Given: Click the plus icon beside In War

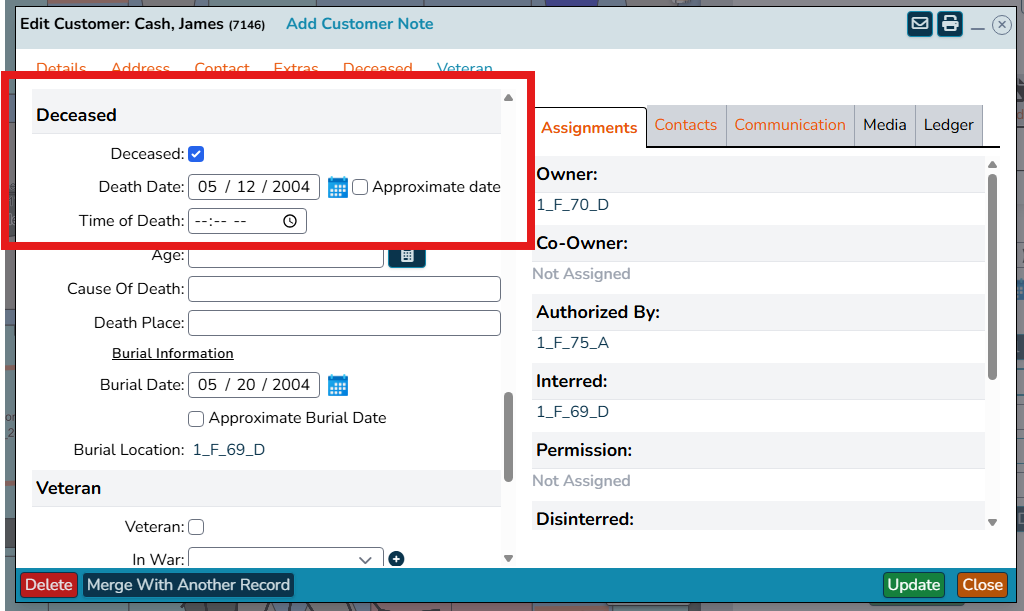Looking at the screenshot, I should (x=396, y=559).
